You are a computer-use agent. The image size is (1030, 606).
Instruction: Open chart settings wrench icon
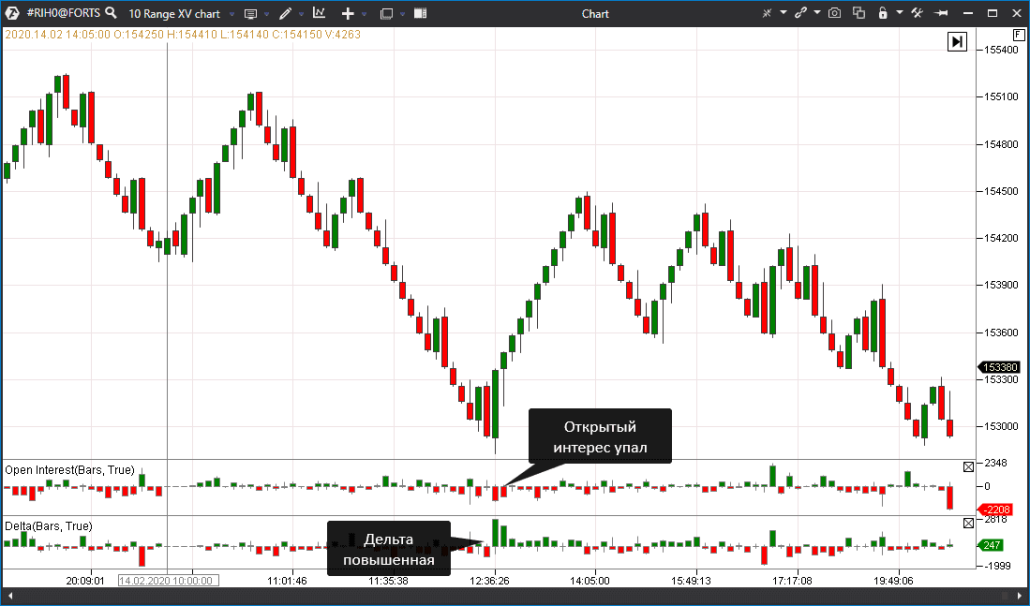click(916, 13)
